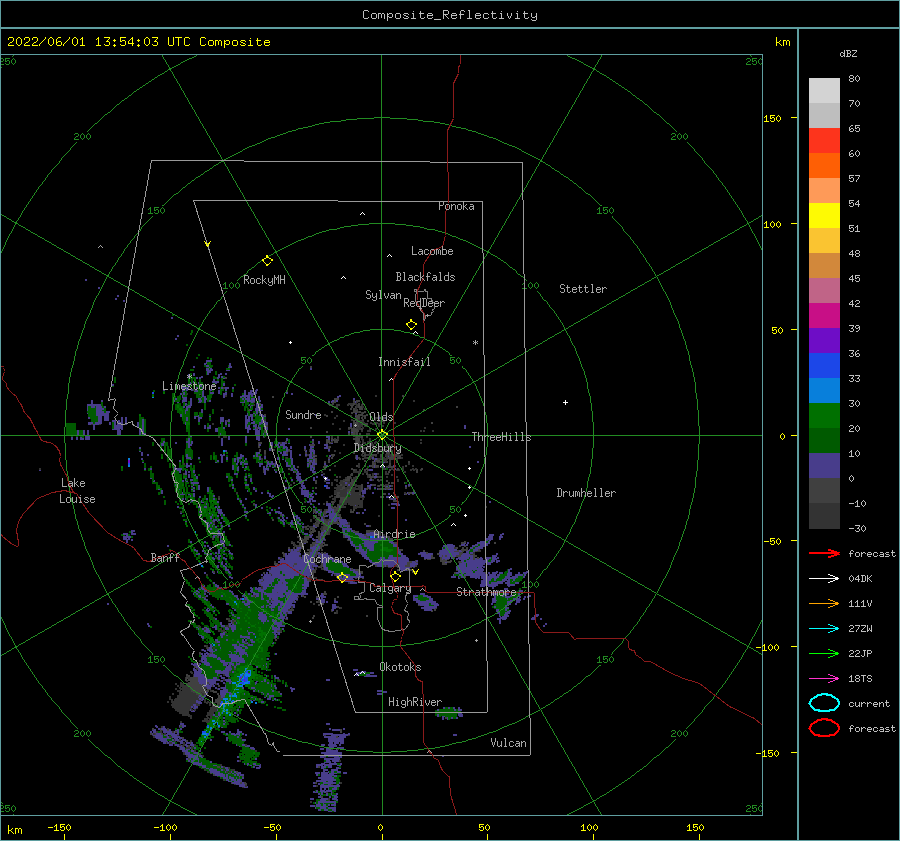Click the Composite_Reflectivity title text

point(449,15)
